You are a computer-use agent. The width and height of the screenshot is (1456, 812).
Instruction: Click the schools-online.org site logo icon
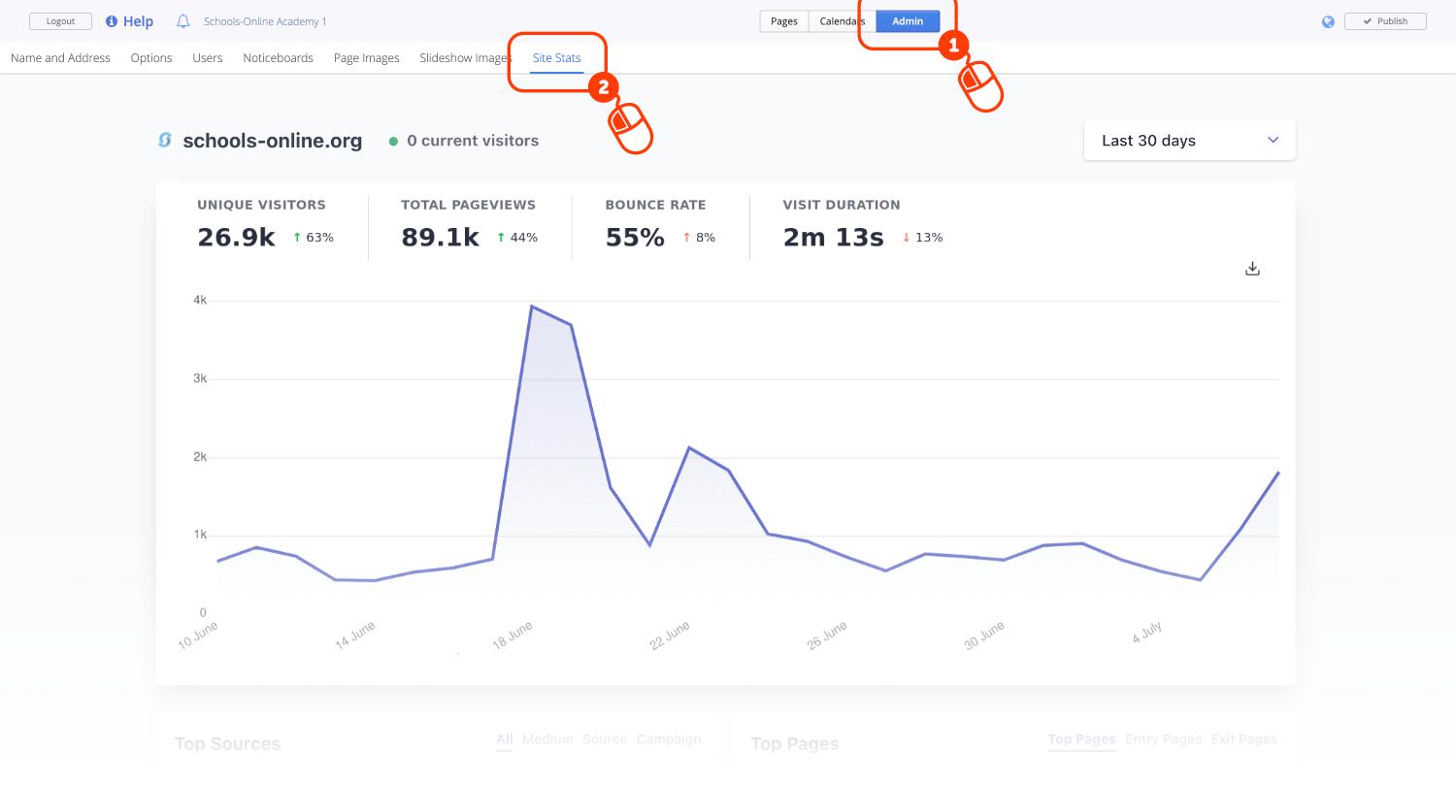165,141
